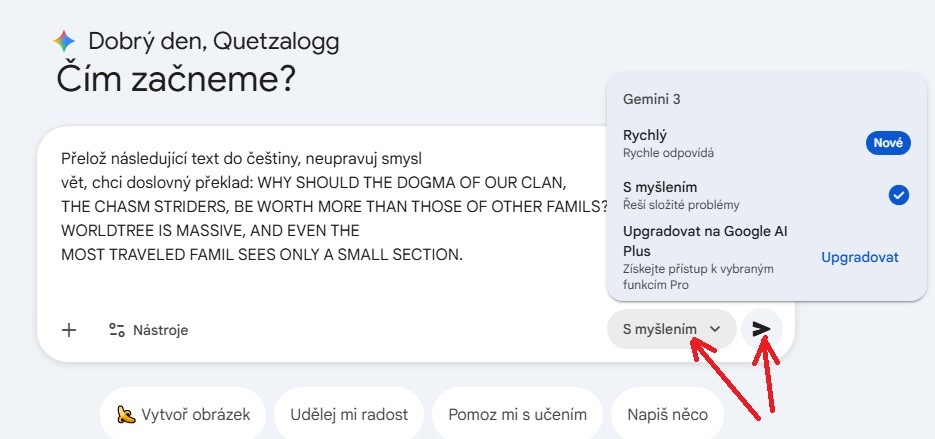935x439 pixels.
Task: Click the Čím začneme? heading
Action: 176,80
